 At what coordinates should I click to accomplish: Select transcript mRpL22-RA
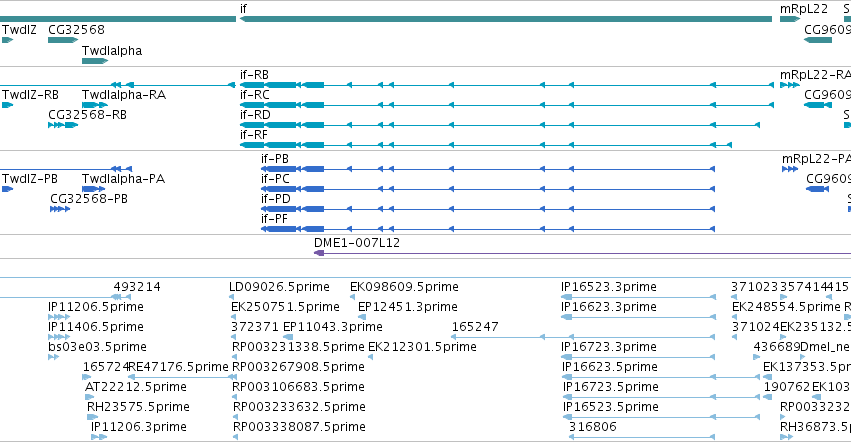(790, 85)
